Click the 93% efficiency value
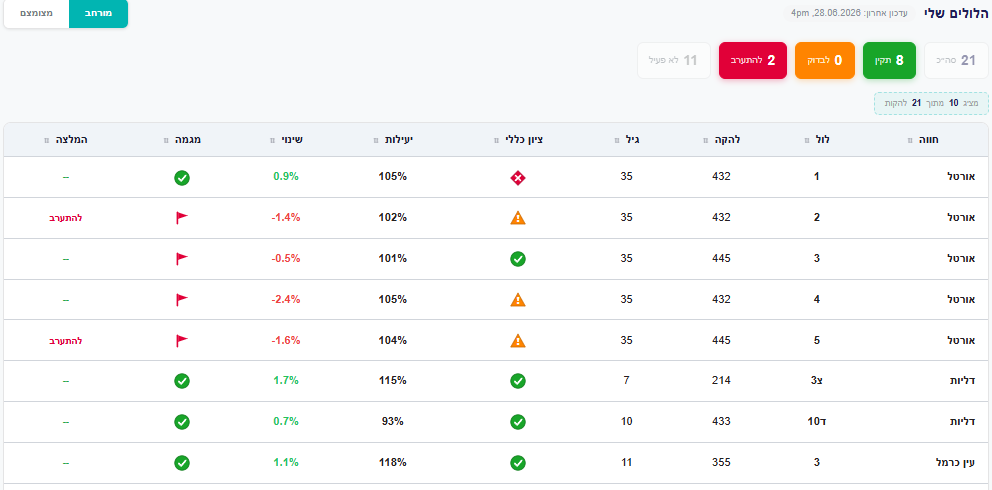 point(394,422)
